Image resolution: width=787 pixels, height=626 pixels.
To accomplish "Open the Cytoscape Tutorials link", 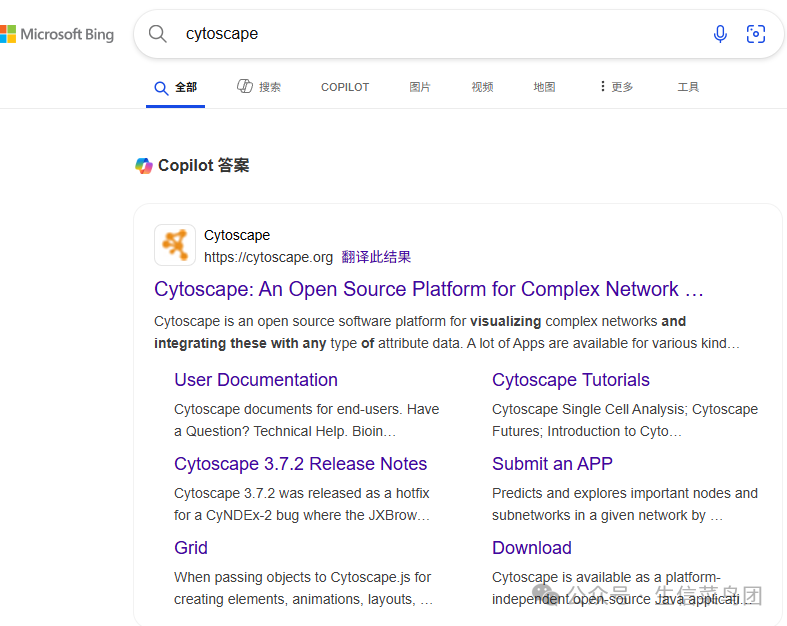I will click(571, 380).
